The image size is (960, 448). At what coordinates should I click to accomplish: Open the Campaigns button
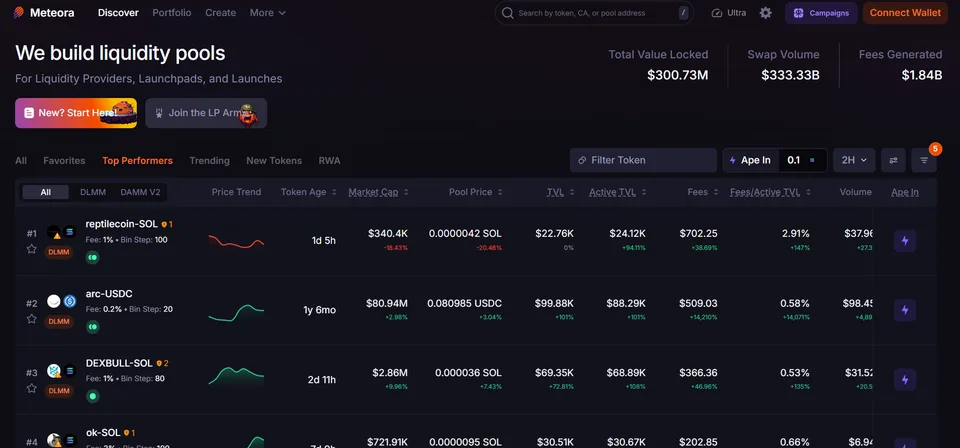click(821, 13)
